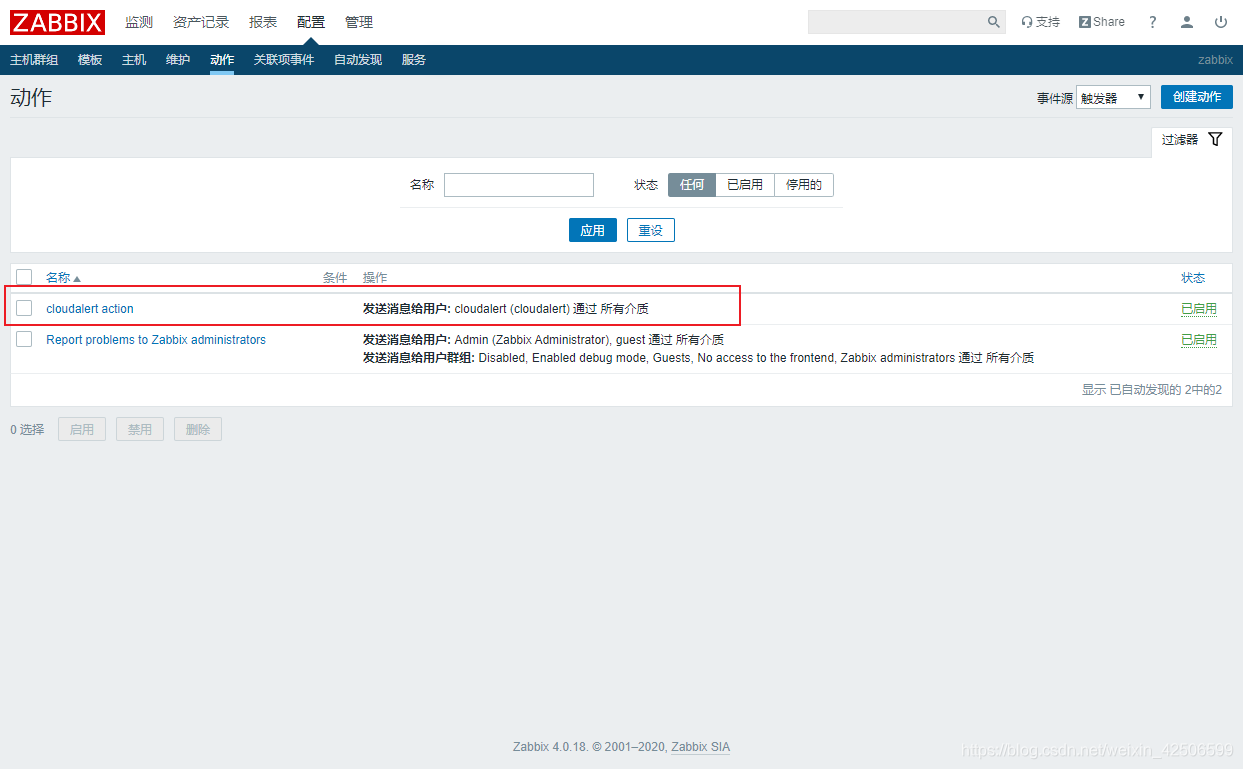Go to 模板 submenu
The height and width of the screenshot is (769, 1243).
pyautogui.click(x=90, y=60)
